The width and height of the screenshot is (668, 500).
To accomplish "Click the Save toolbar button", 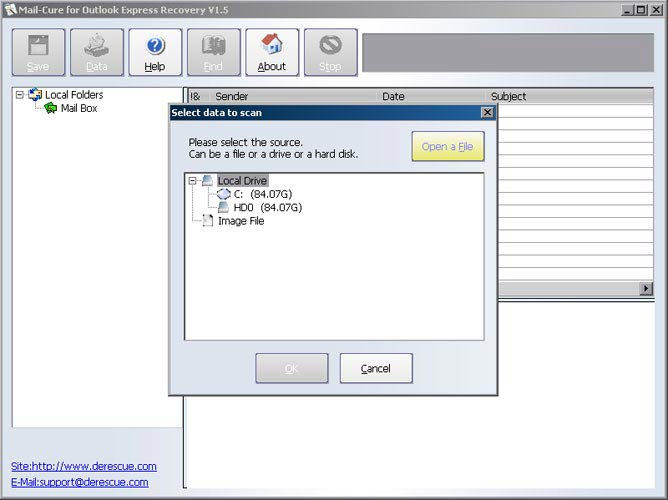I will pyautogui.click(x=38, y=52).
